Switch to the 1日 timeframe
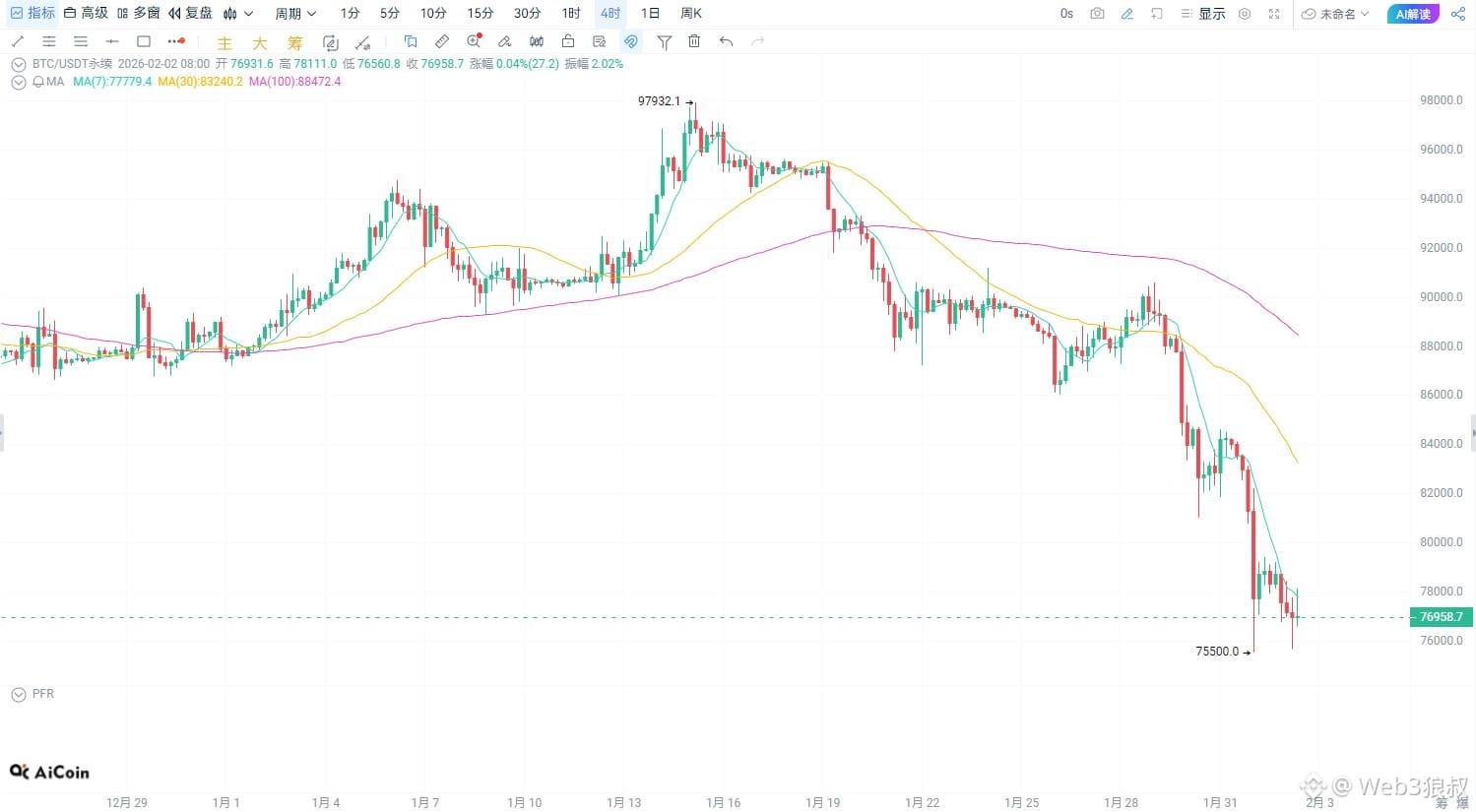The height and width of the screenshot is (812, 1476). click(x=650, y=14)
